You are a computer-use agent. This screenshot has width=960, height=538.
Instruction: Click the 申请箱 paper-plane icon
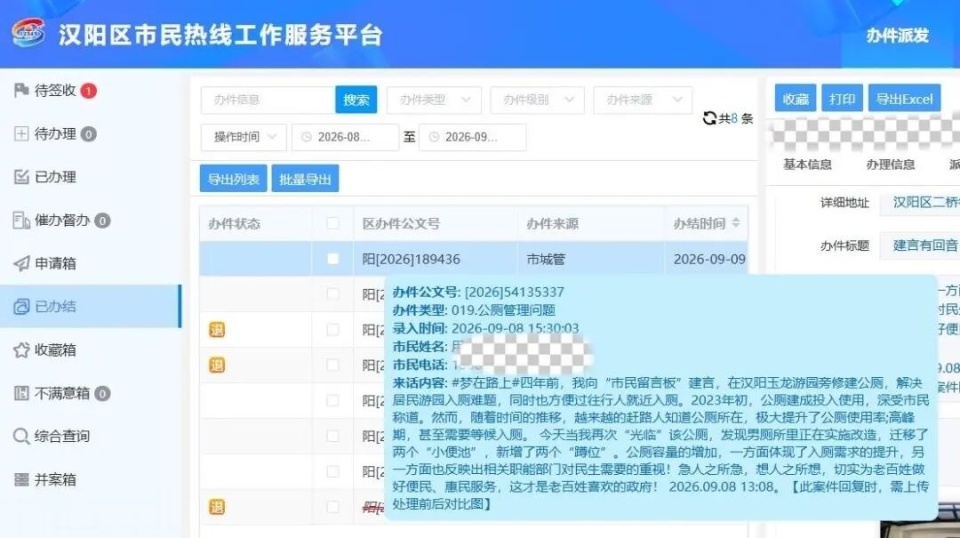pyautogui.click(x=21, y=263)
